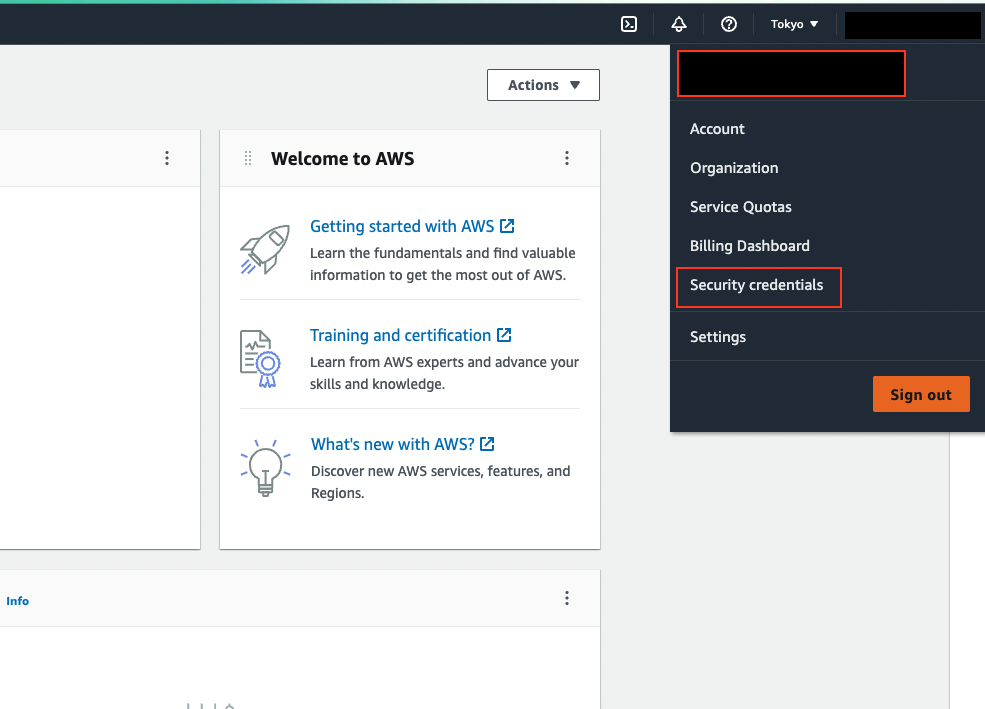
Task: Open Settings from the user menu
Action: coord(718,337)
